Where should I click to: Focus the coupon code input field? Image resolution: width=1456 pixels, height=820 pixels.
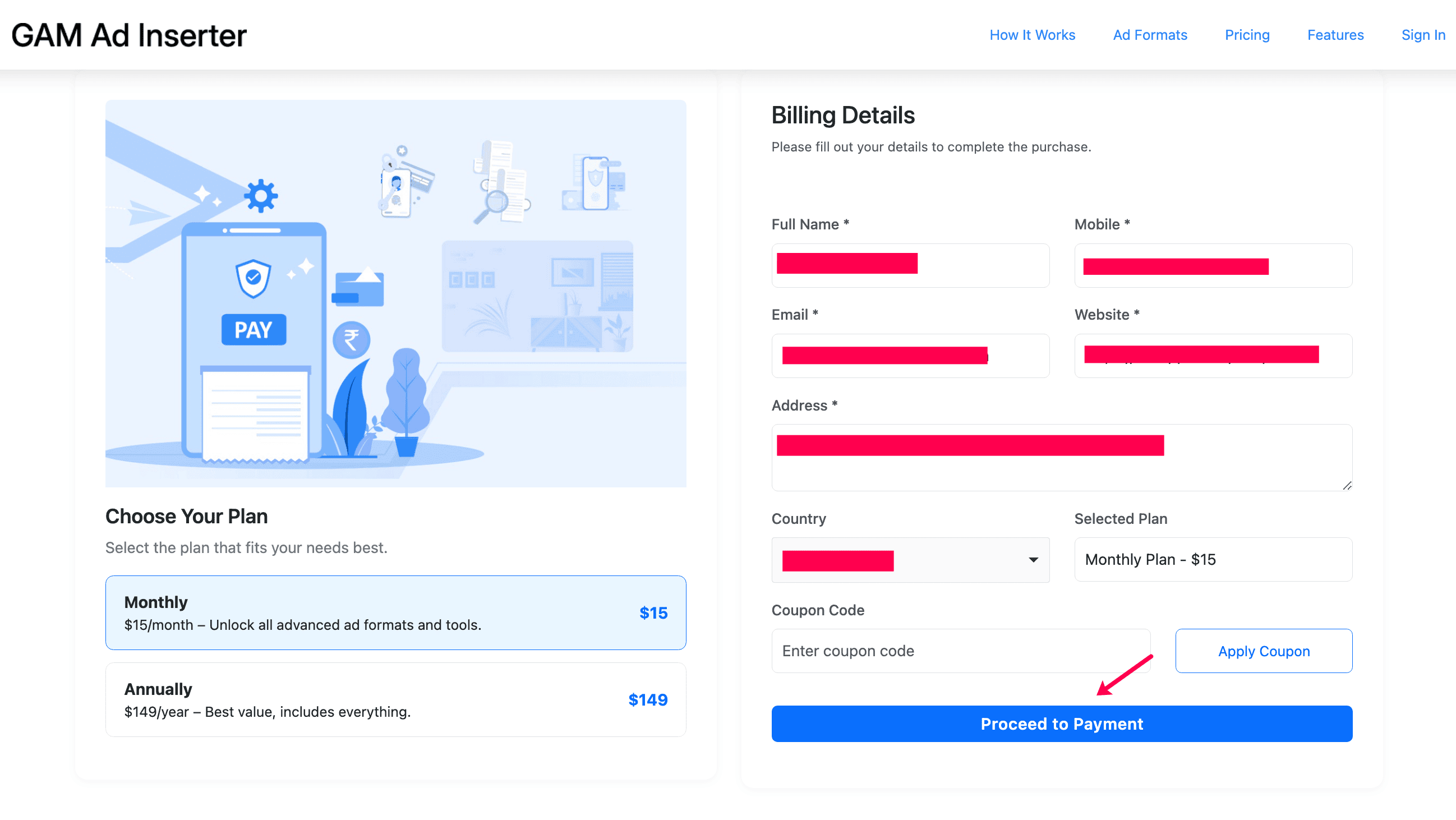click(x=961, y=652)
